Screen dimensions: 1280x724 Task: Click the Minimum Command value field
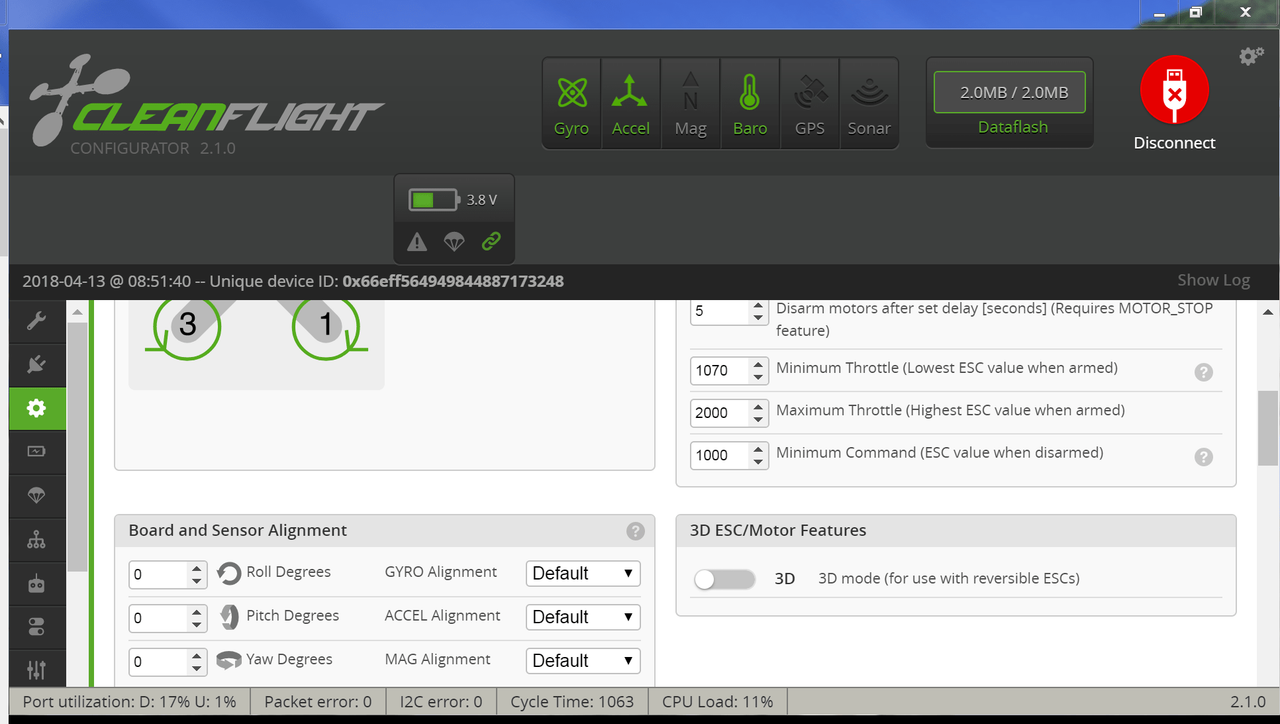pyautogui.click(x=729, y=455)
